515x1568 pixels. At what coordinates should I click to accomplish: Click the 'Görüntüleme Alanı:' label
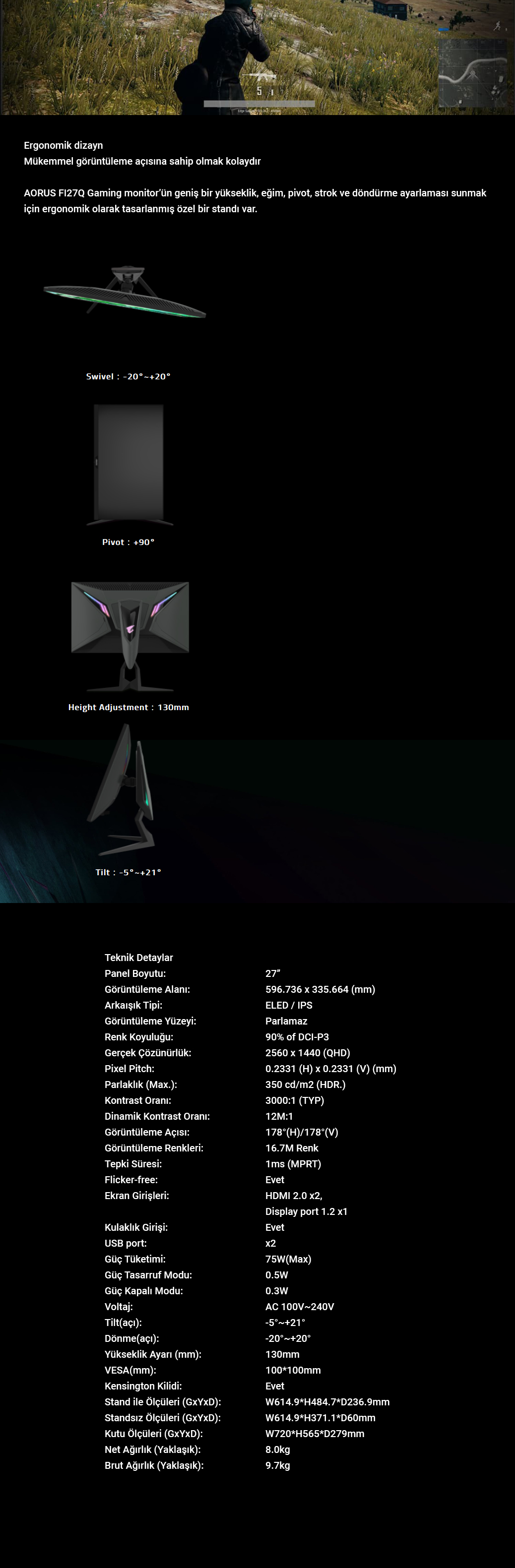coord(147,989)
